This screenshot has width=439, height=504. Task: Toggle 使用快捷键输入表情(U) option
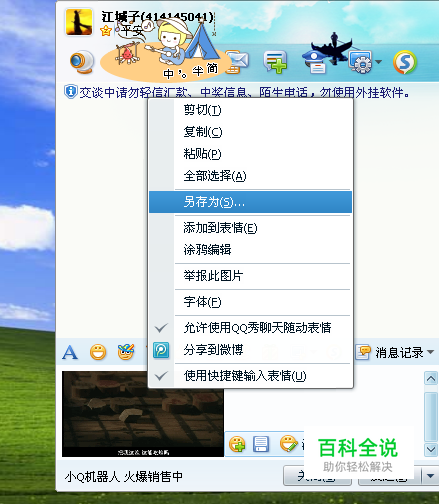click(250, 376)
